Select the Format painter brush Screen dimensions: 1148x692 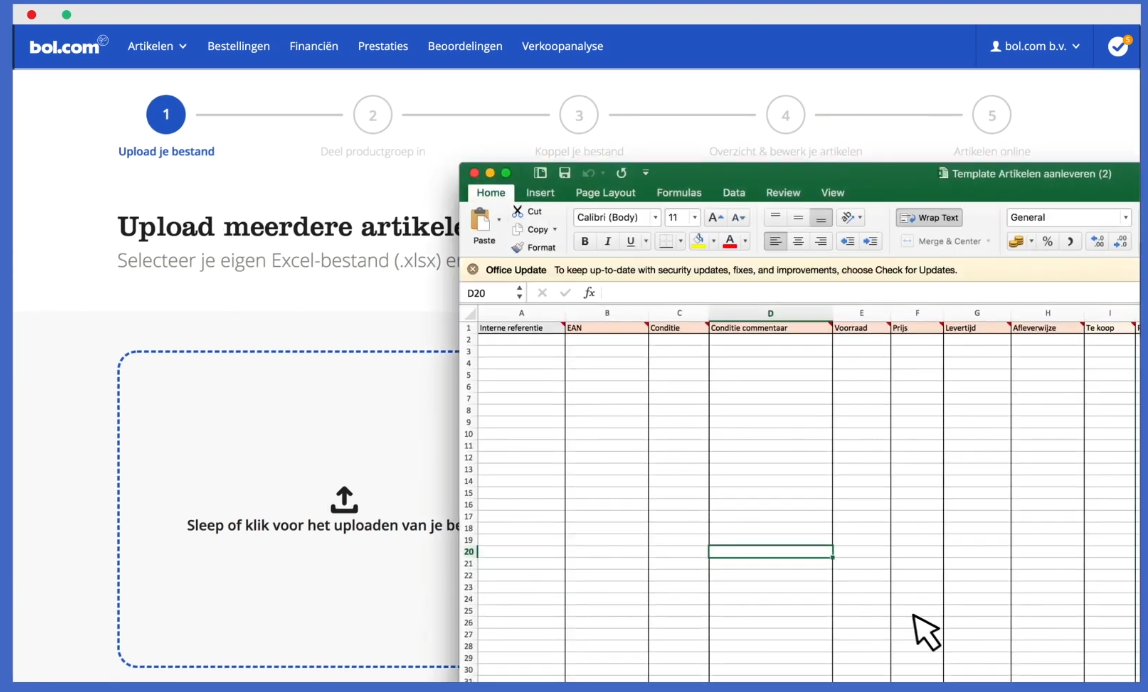tap(518, 248)
